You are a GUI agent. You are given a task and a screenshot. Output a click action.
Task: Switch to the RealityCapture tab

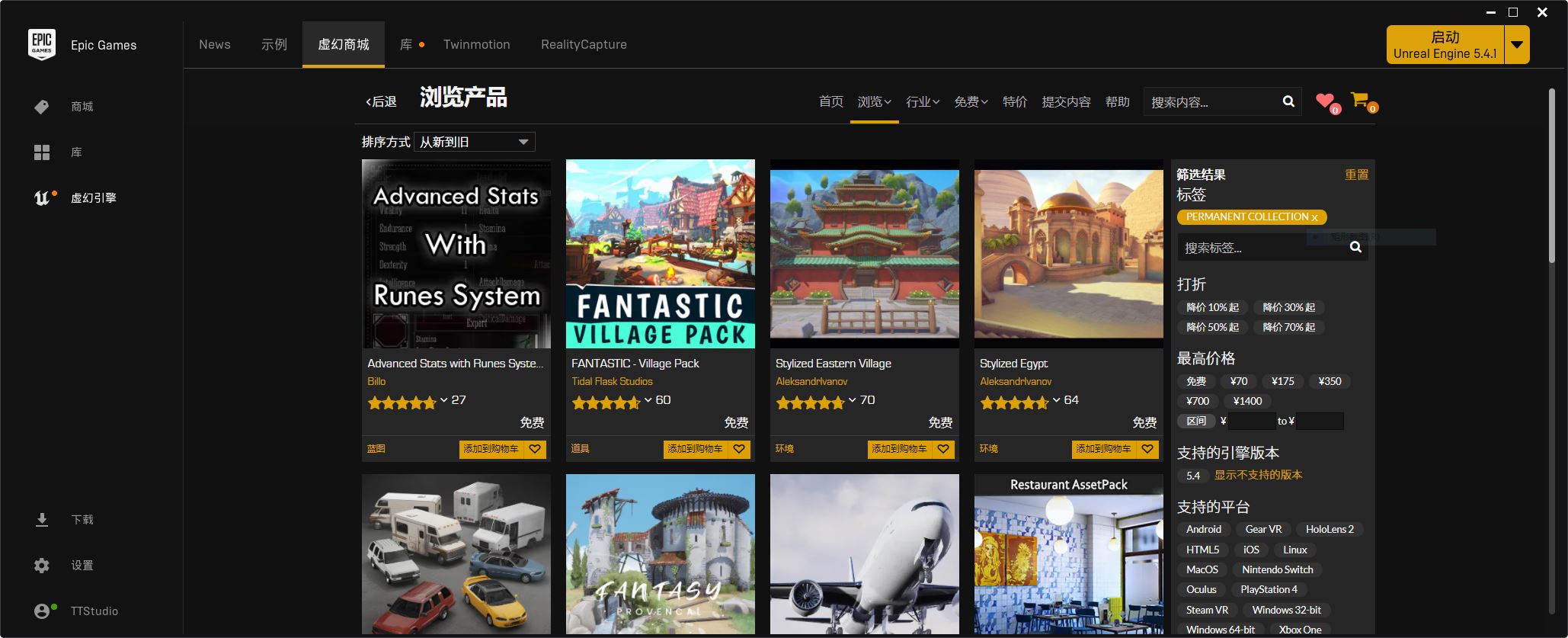(584, 44)
